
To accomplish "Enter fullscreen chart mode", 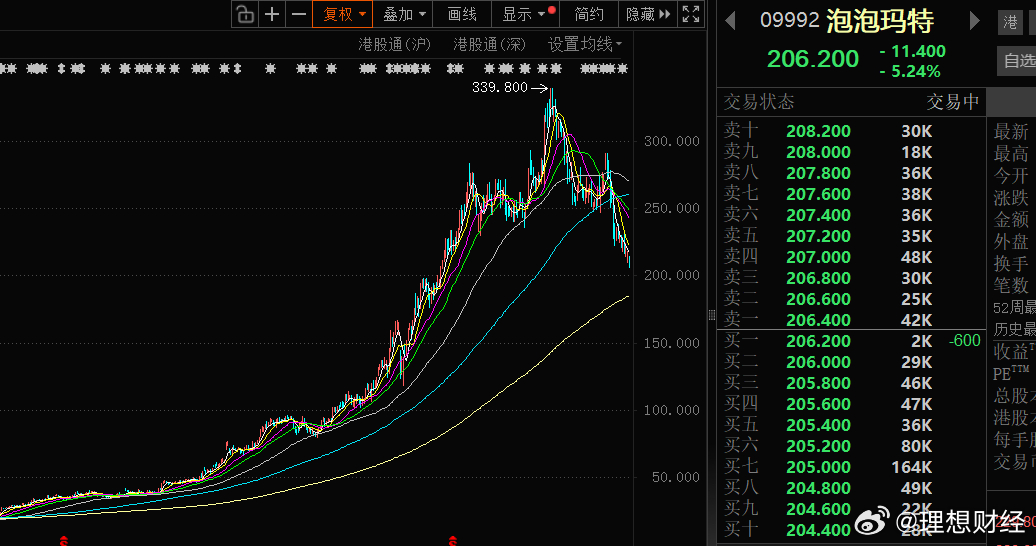I will click(690, 14).
